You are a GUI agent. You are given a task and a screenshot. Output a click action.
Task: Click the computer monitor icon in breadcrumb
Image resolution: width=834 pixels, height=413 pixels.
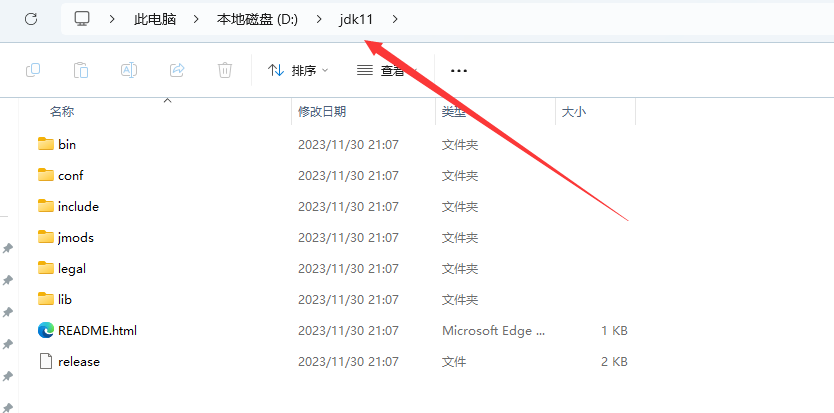[81, 19]
